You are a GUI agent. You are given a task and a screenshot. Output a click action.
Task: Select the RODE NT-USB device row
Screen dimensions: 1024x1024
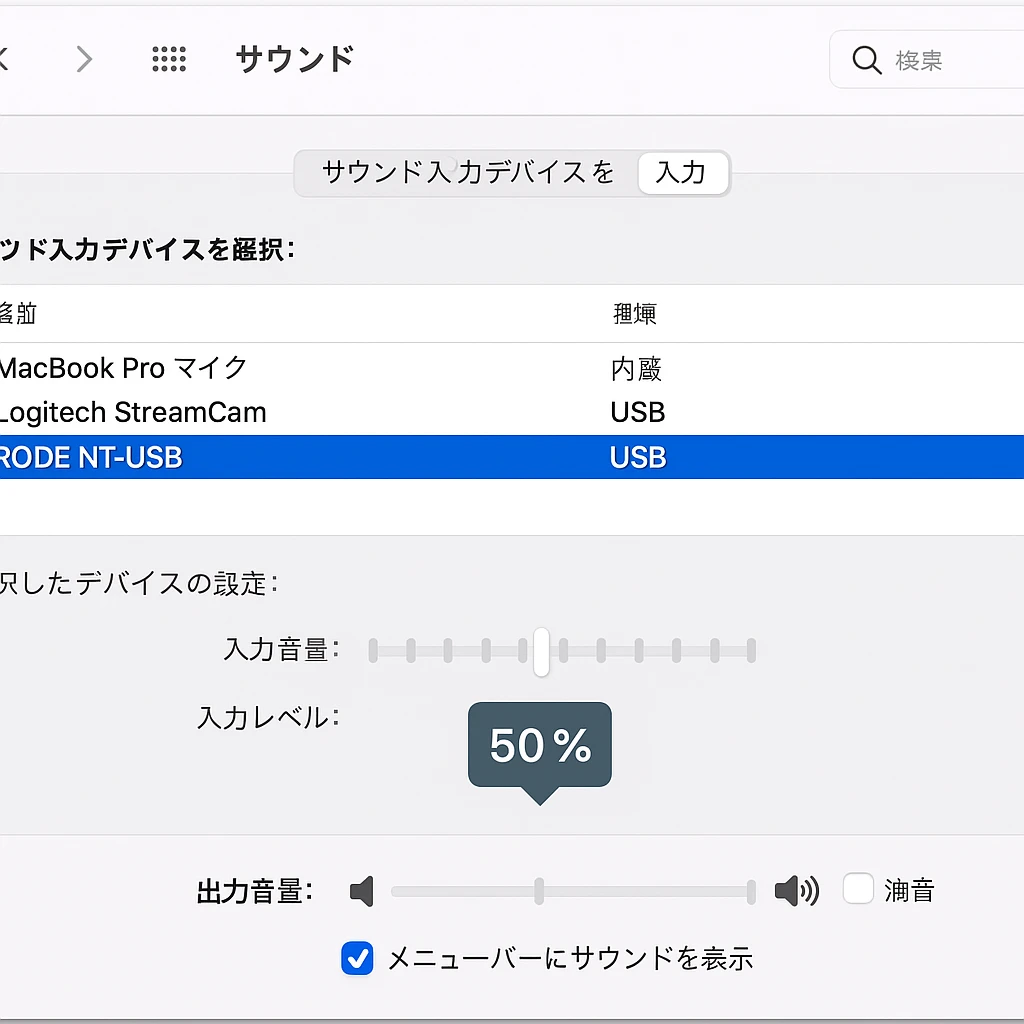click(92, 457)
